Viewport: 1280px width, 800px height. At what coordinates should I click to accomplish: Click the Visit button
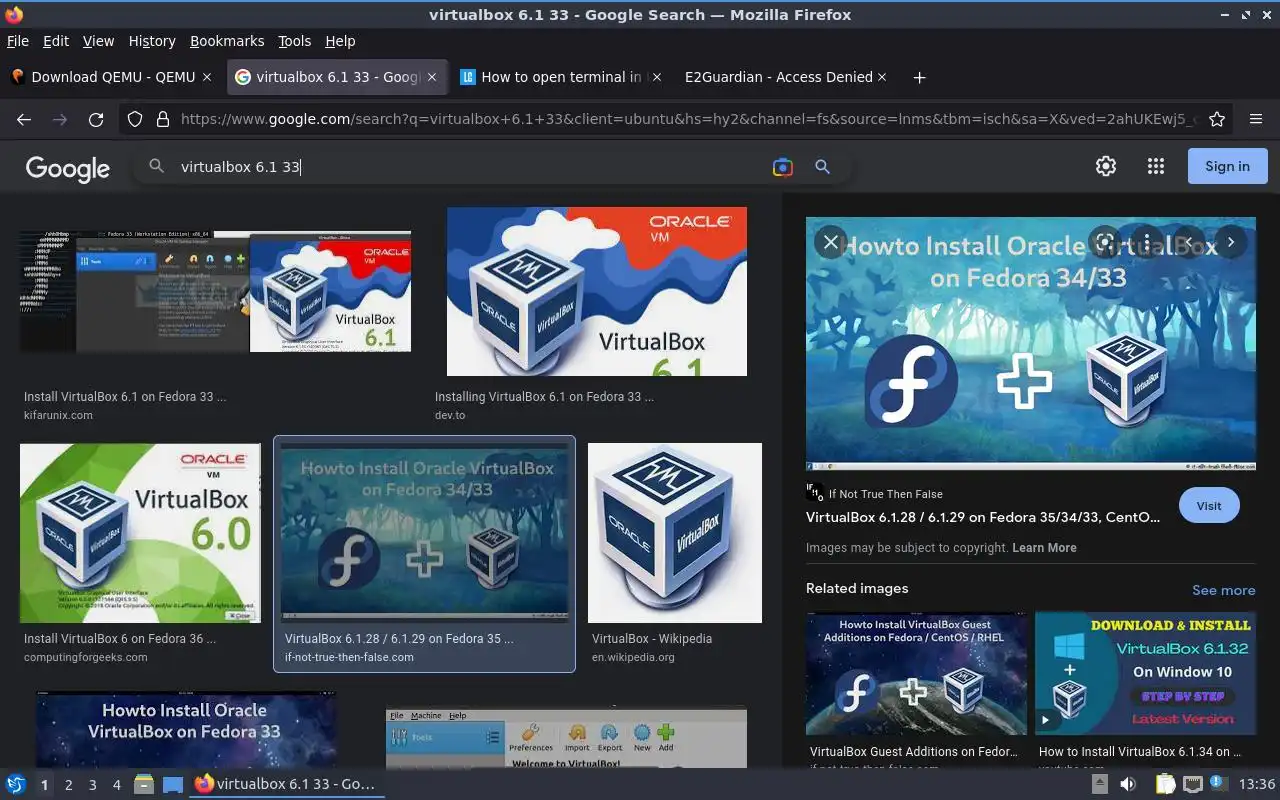tap(1209, 505)
